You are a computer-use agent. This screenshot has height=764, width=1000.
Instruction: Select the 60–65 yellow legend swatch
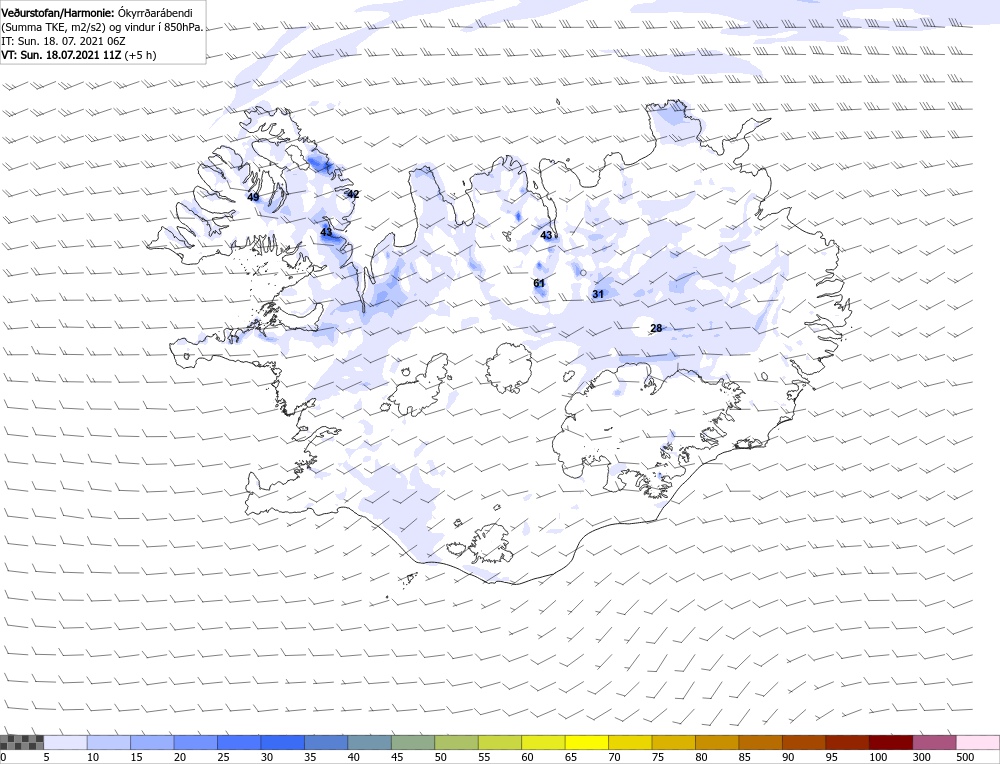[x=543, y=742]
